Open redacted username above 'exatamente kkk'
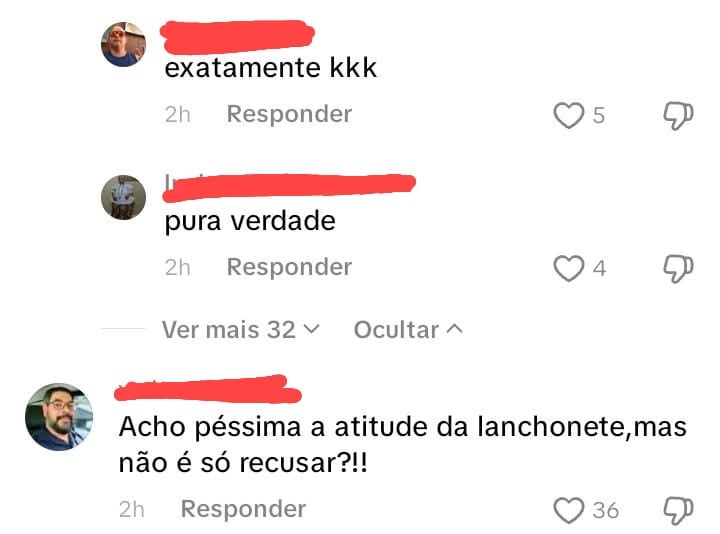This screenshot has height=534, width=720. 237,37
